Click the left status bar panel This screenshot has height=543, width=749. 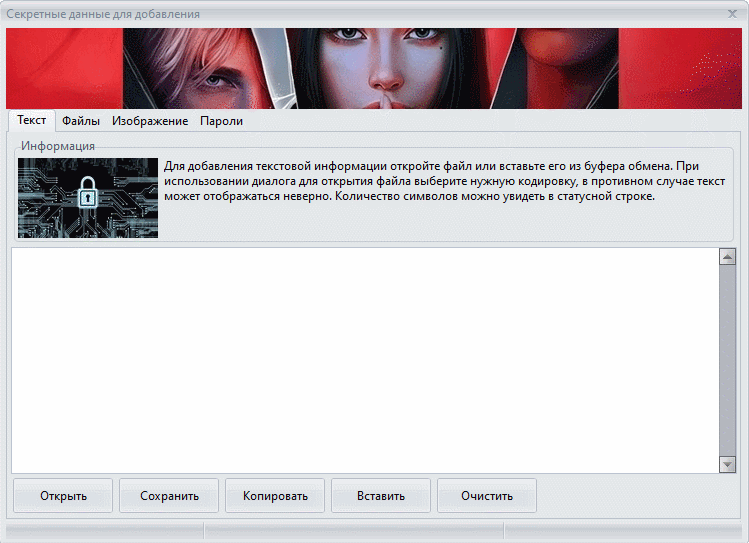(x=105, y=530)
